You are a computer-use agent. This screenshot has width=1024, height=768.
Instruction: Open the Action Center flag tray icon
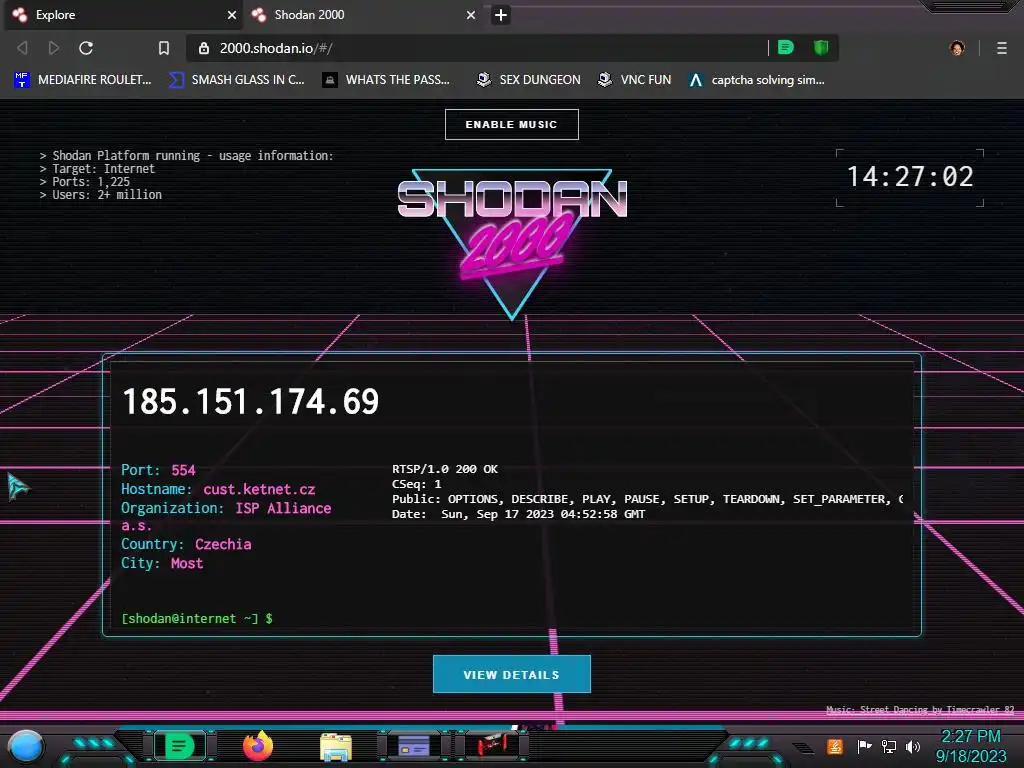point(864,746)
